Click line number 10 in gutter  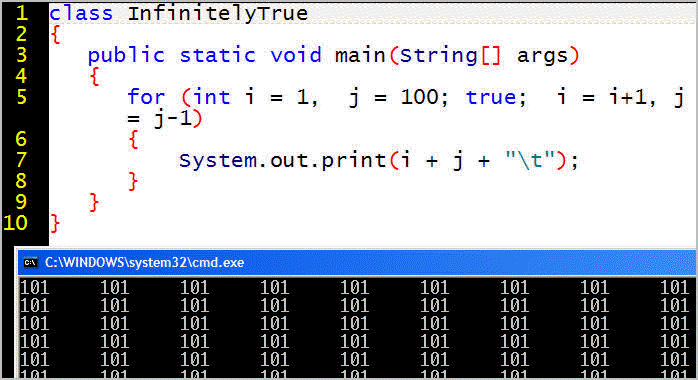pyautogui.click(x=16, y=223)
